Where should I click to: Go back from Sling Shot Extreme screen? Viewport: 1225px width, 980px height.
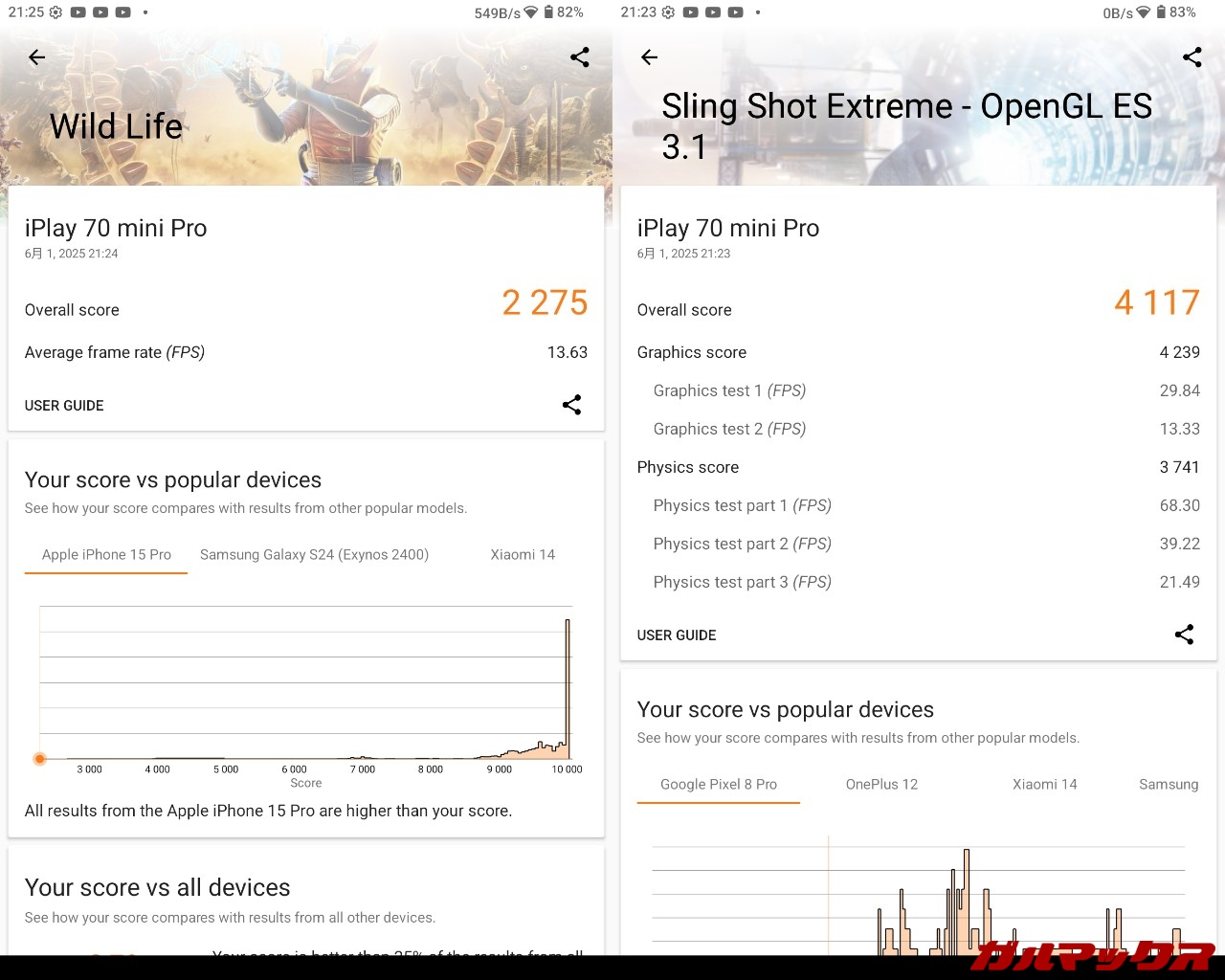(x=650, y=57)
